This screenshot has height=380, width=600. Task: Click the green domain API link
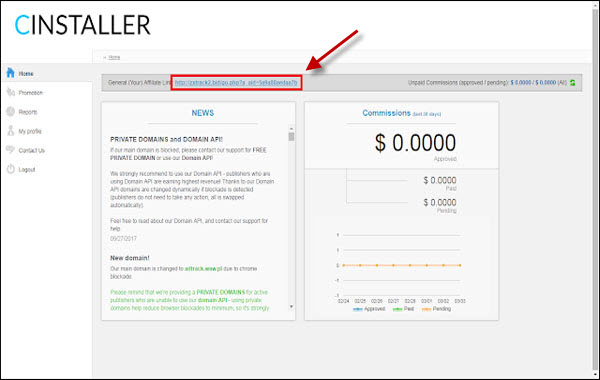click(x=212, y=300)
